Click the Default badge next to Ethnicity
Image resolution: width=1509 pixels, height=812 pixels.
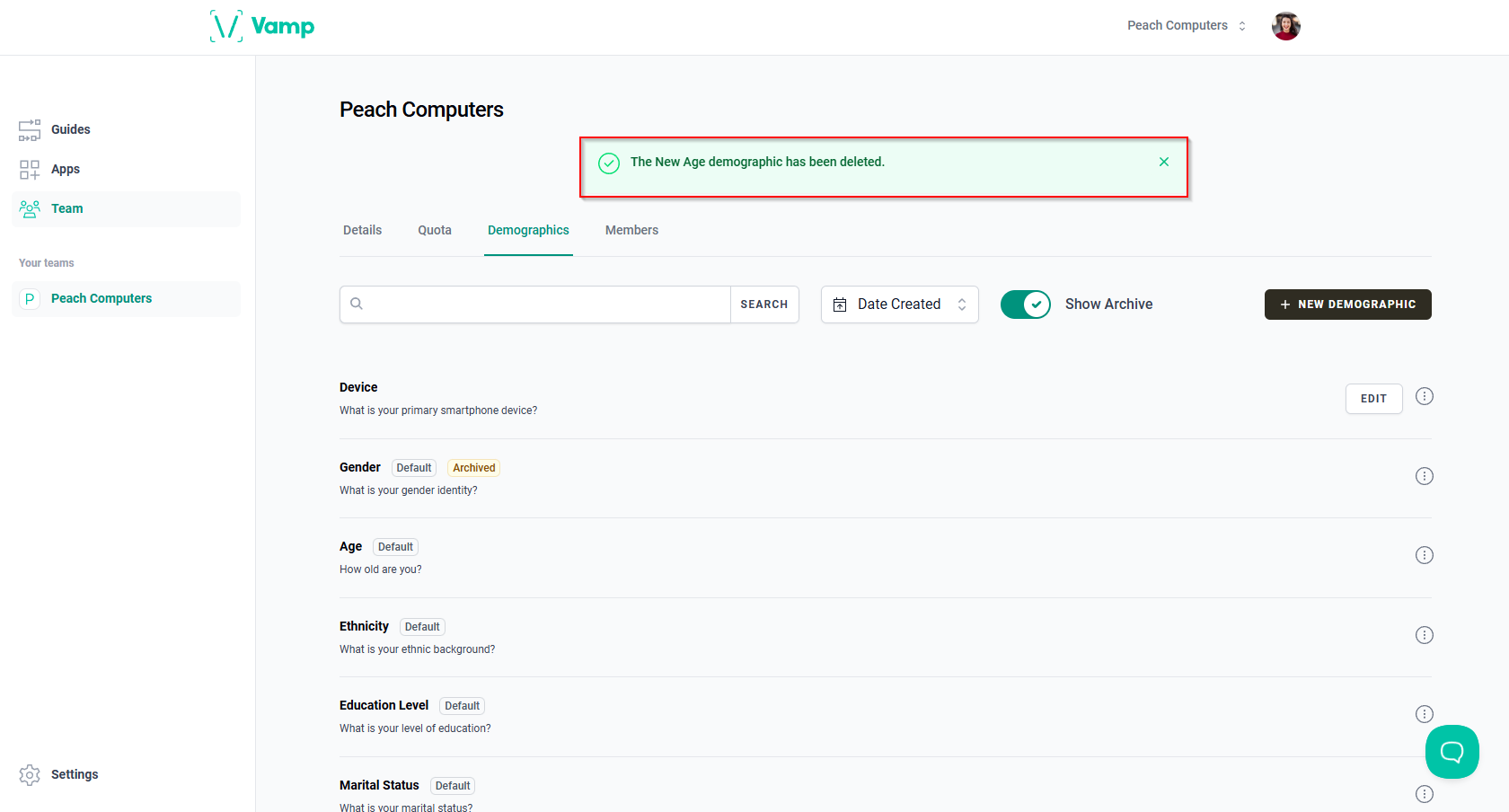click(422, 627)
